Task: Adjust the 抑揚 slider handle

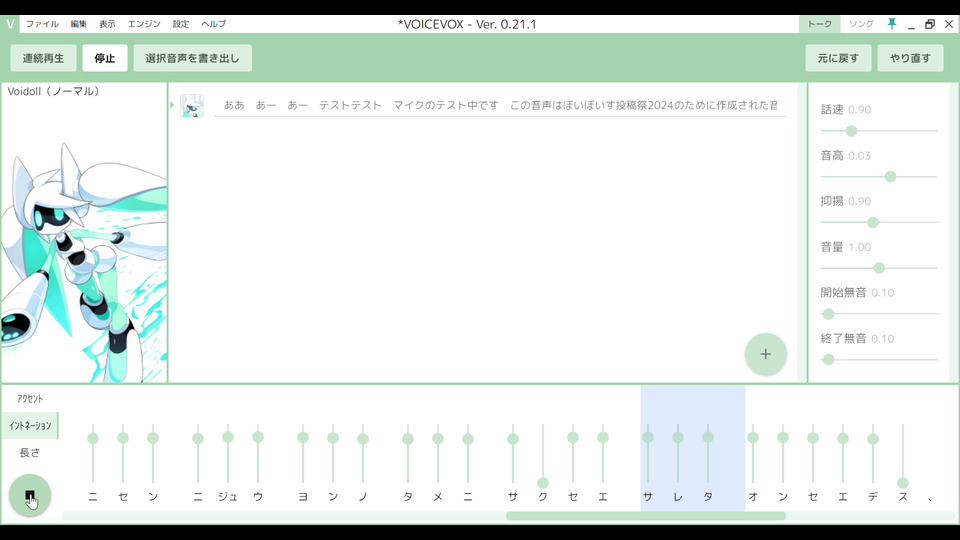Action: tap(873, 222)
